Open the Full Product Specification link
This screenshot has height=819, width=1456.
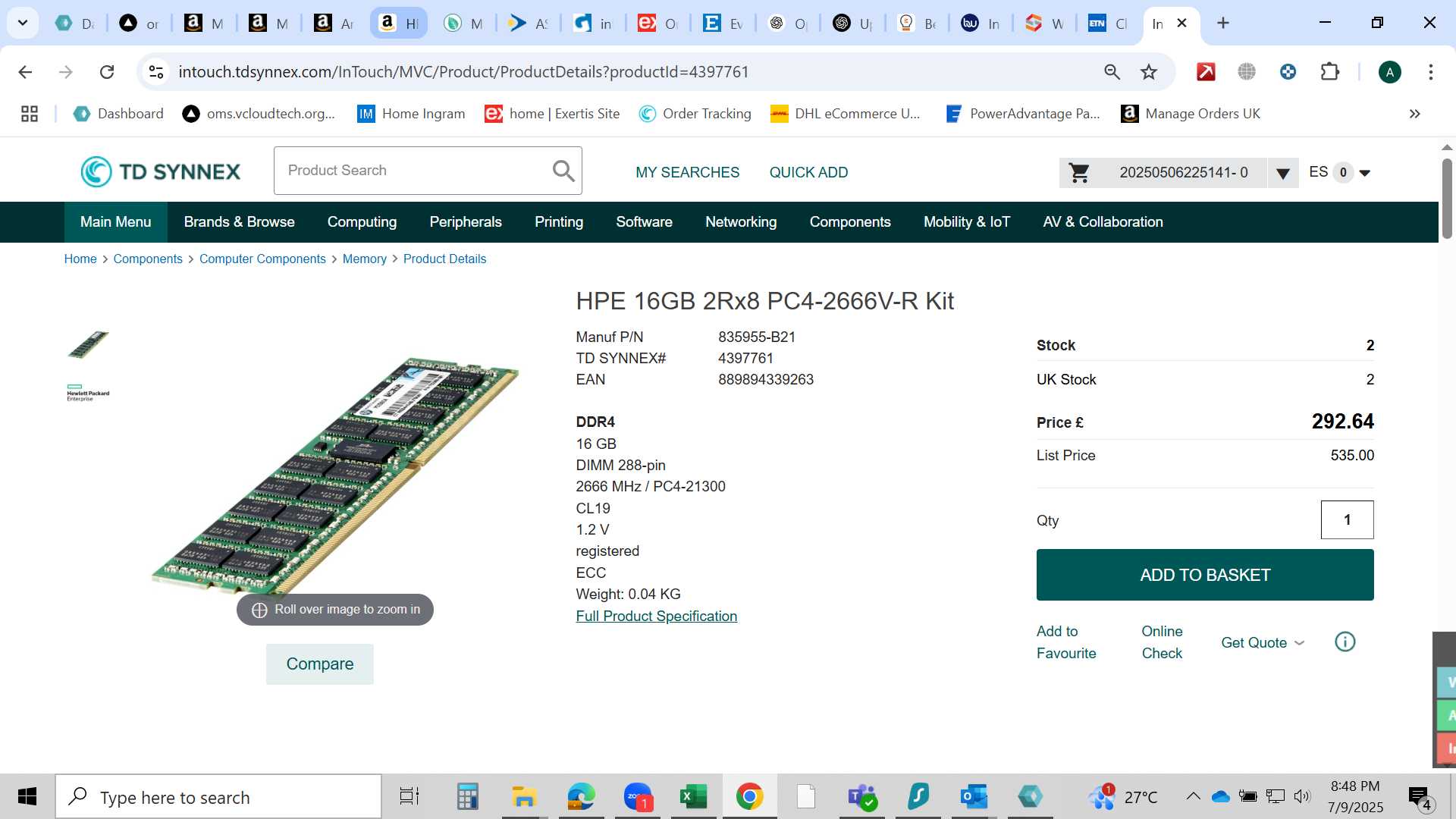pos(657,617)
